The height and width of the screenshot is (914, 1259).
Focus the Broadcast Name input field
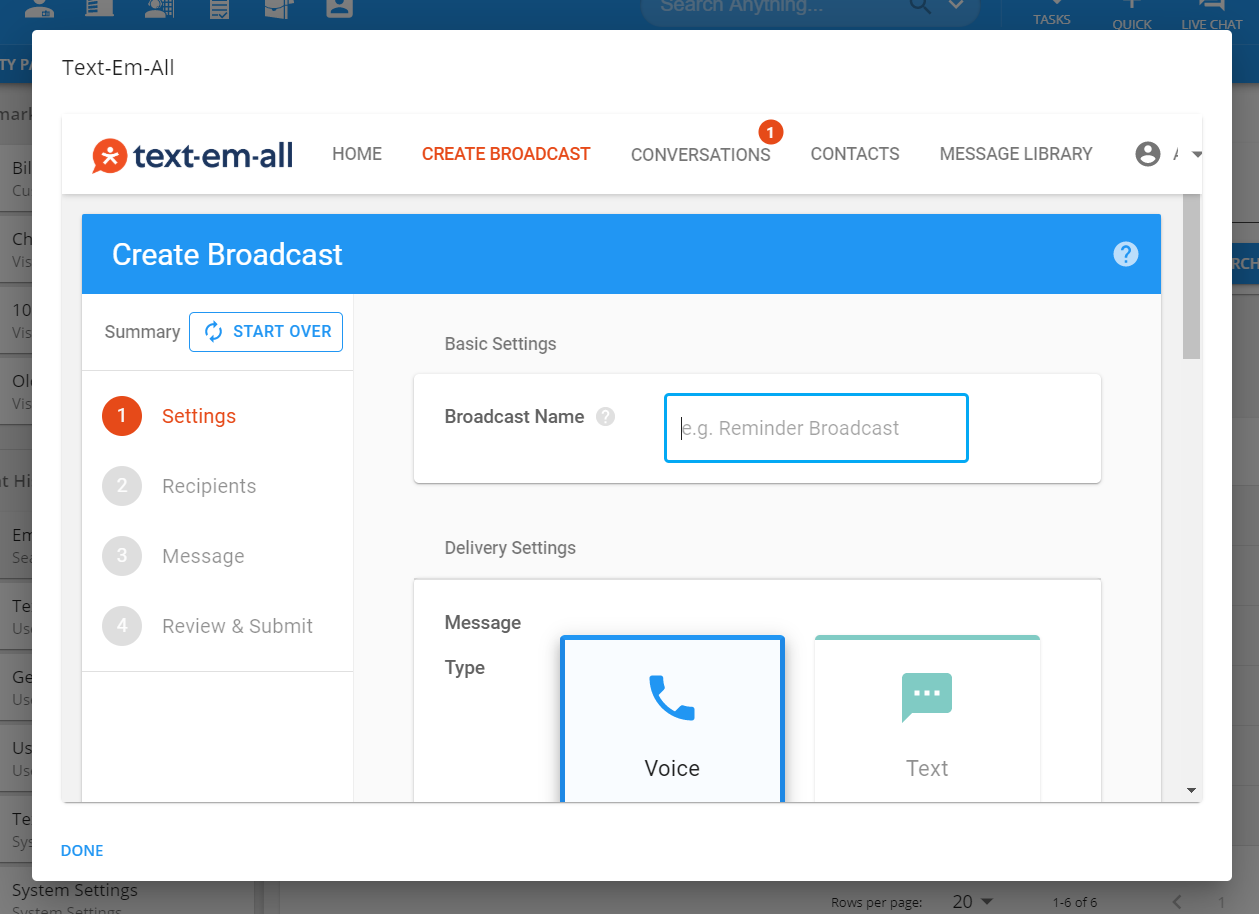click(816, 428)
